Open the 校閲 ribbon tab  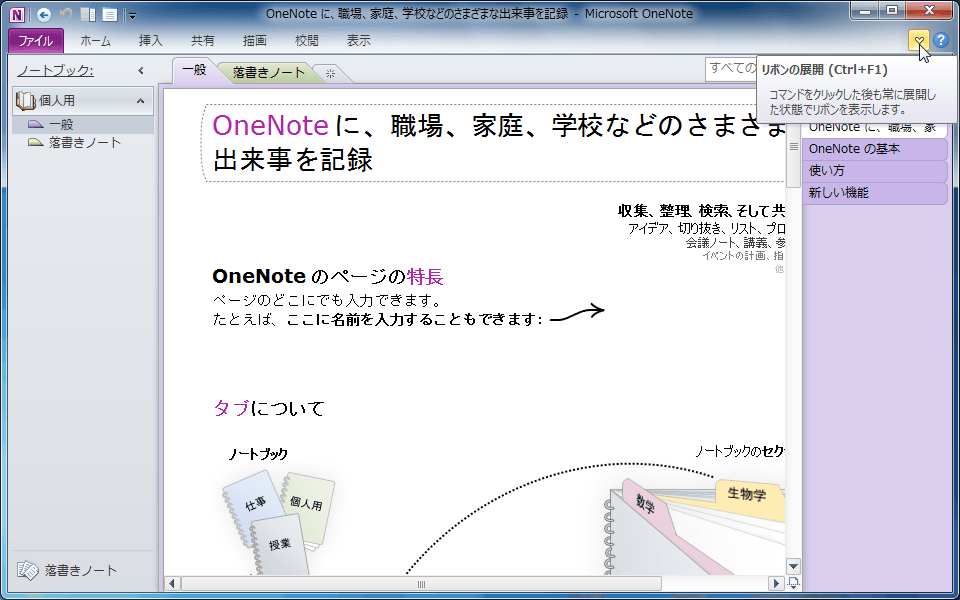[307, 41]
